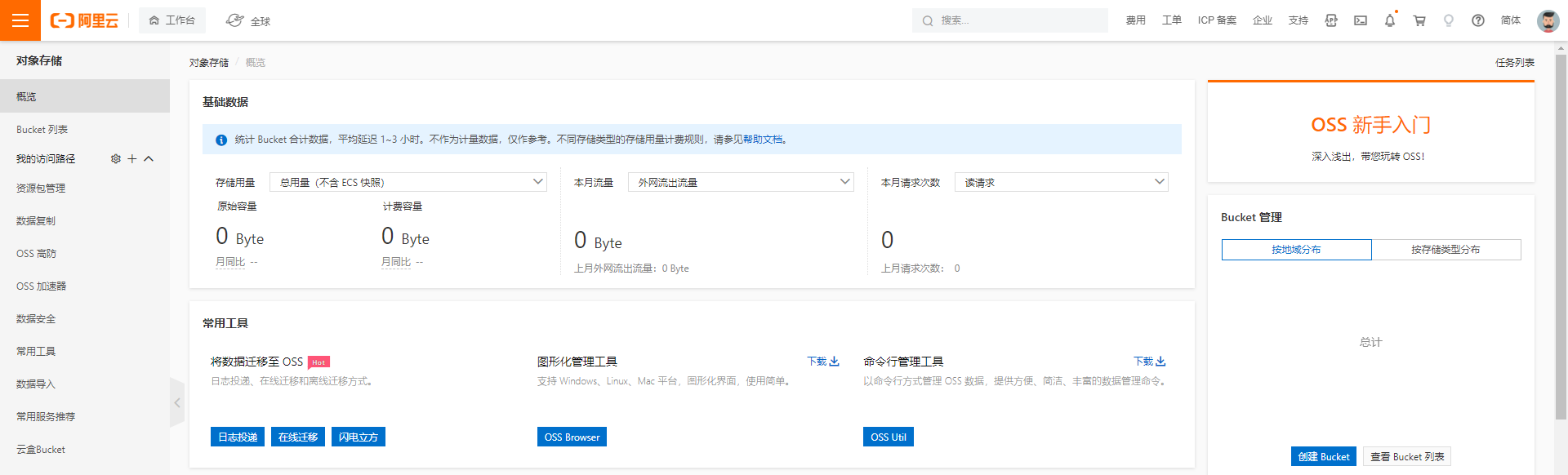1568x475 pixels.
Task: Open 本月请求次数 dropdown 读请求
Action: tap(1062, 182)
